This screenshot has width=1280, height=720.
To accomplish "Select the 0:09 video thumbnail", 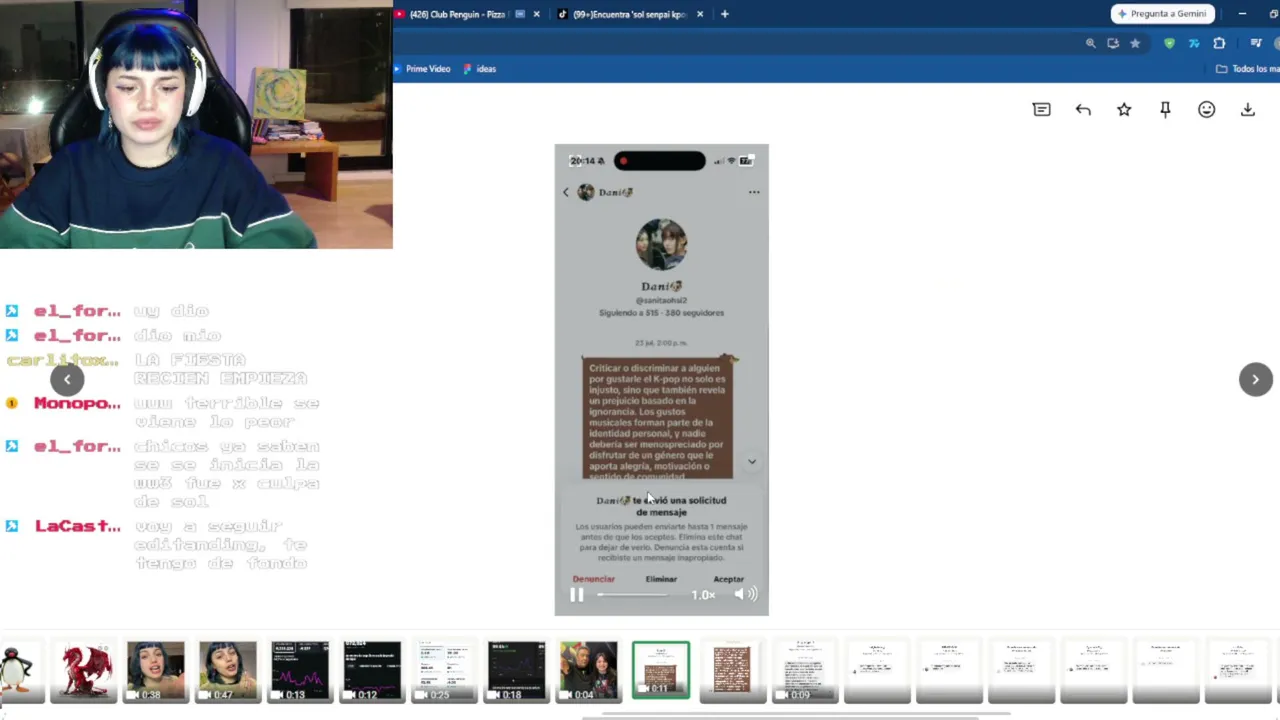I will pos(804,670).
